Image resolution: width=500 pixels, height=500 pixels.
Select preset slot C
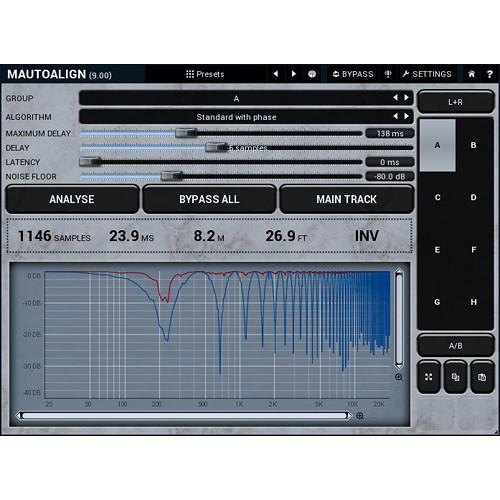click(437, 197)
